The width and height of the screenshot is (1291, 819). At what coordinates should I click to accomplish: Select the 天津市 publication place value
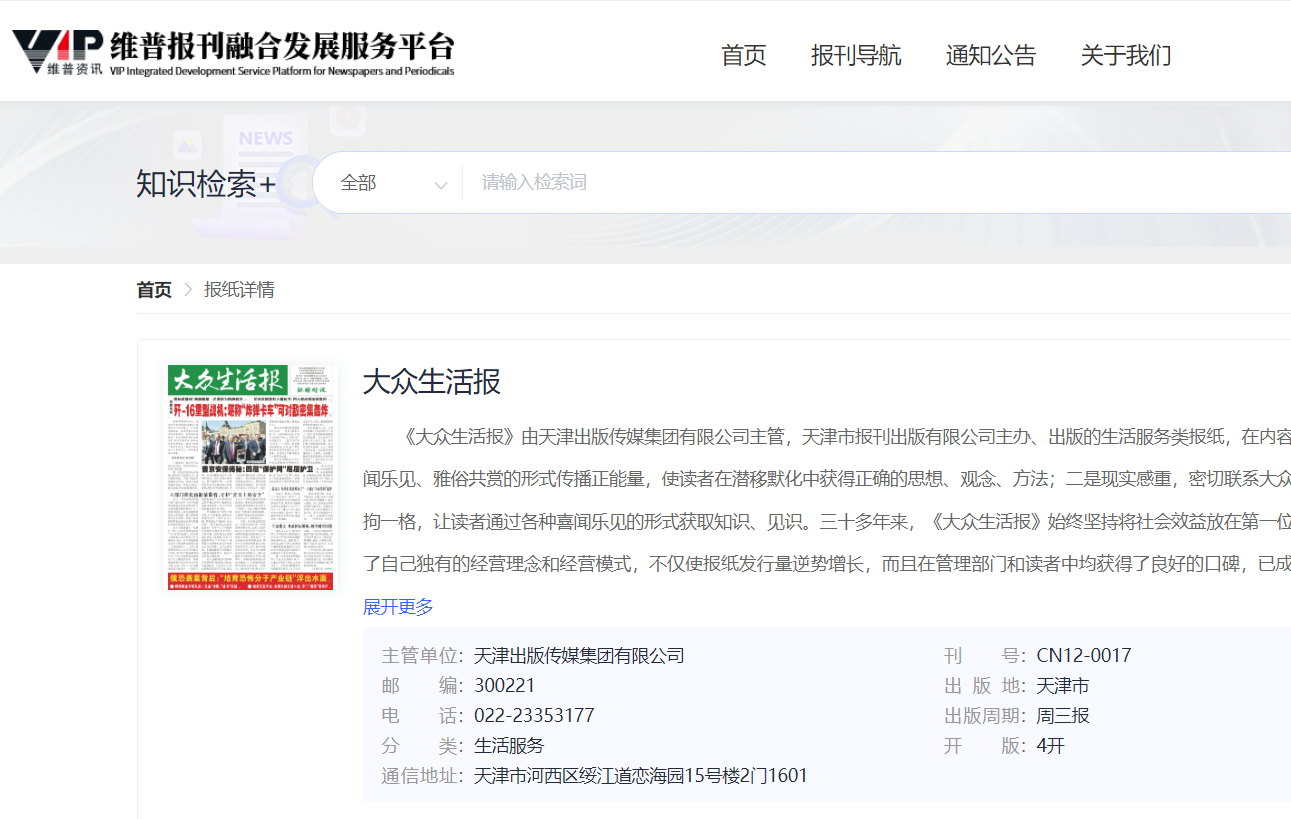[1063, 686]
